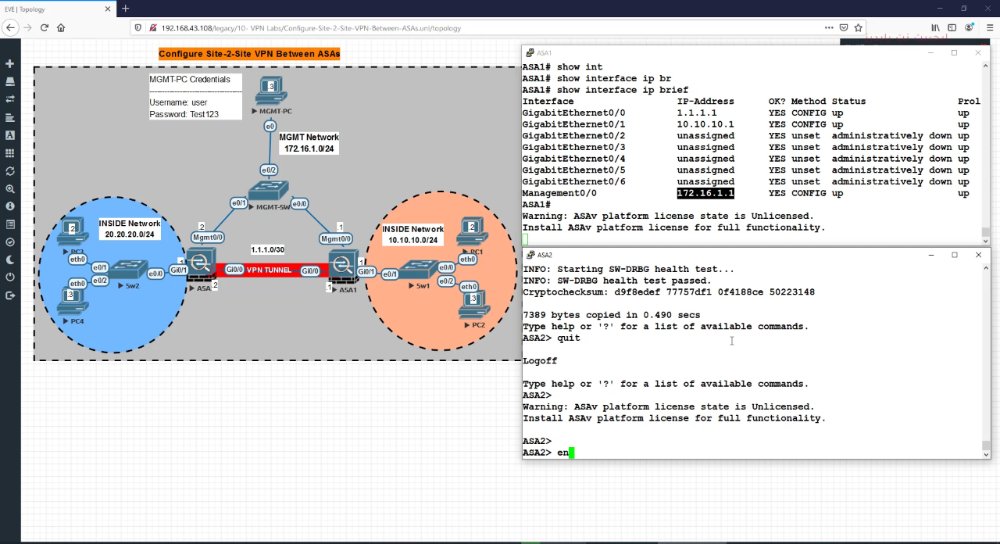The width and height of the screenshot is (1000, 544).
Task: Click the 10.10.10.1 address in ASA1 terminal
Action: (x=705, y=124)
